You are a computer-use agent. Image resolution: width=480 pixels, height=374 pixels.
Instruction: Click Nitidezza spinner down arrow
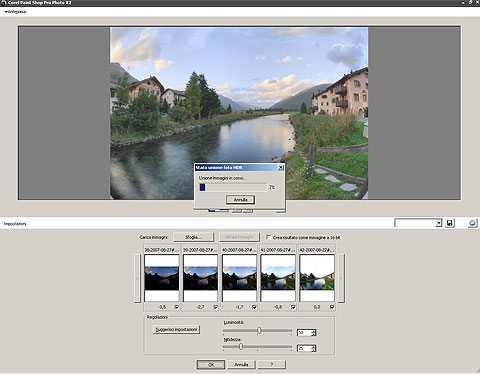[313, 350]
